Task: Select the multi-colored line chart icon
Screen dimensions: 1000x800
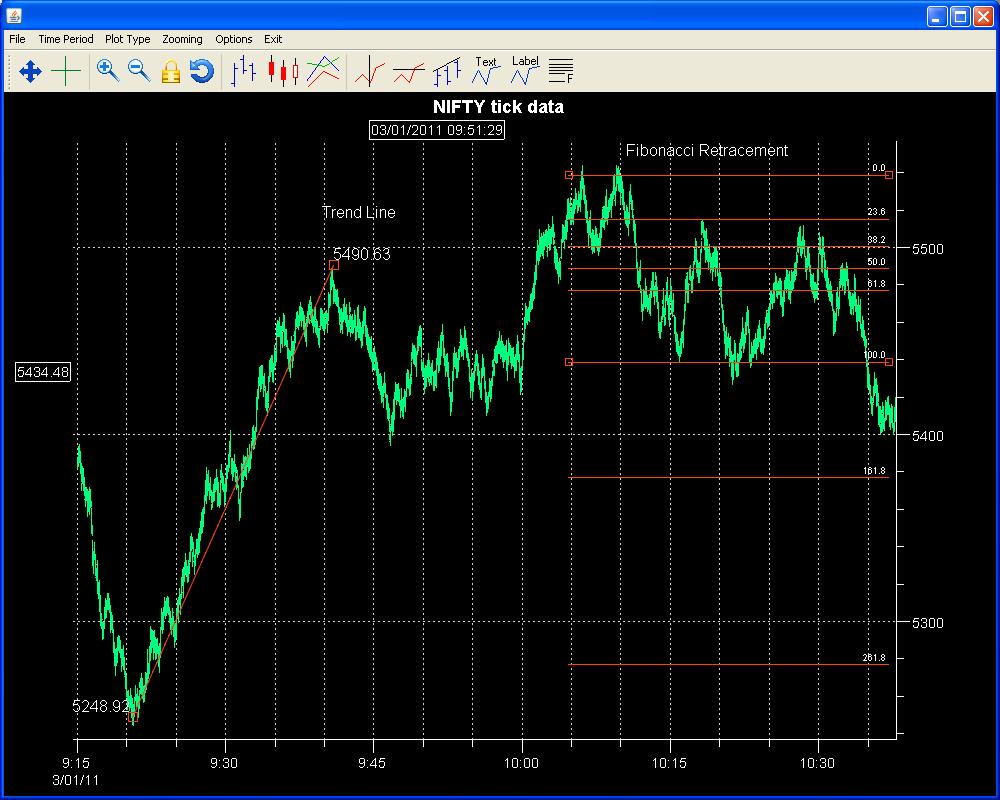Action: point(323,71)
